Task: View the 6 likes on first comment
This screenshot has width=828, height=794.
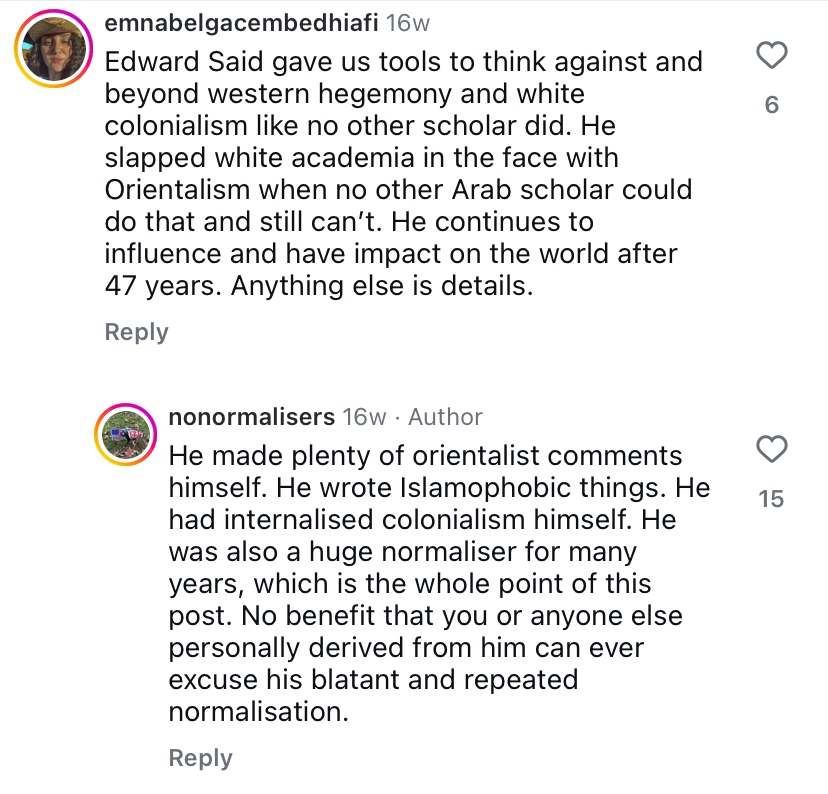Action: (771, 104)
